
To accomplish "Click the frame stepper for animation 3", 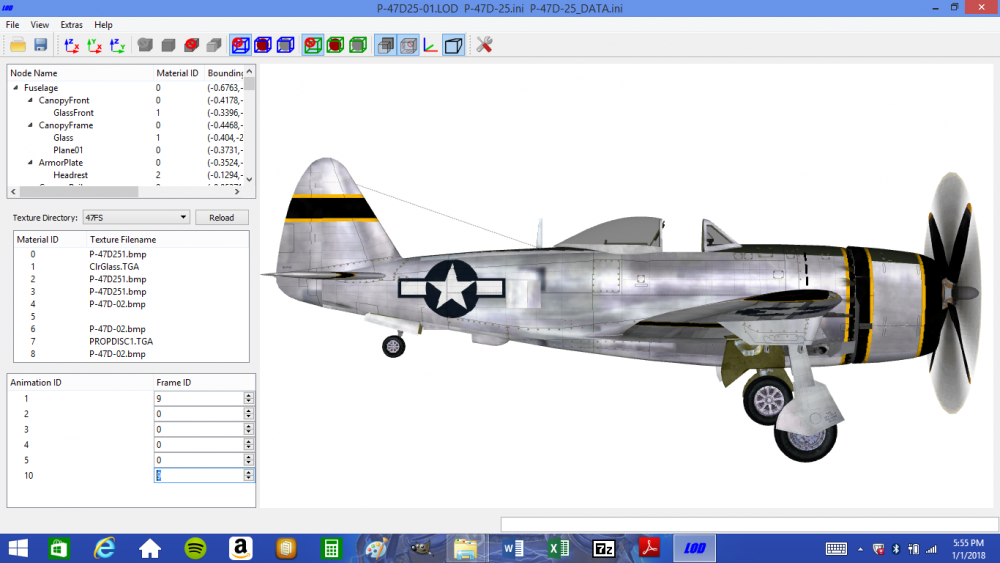I will pyautogui.click(x=249, y=429).
